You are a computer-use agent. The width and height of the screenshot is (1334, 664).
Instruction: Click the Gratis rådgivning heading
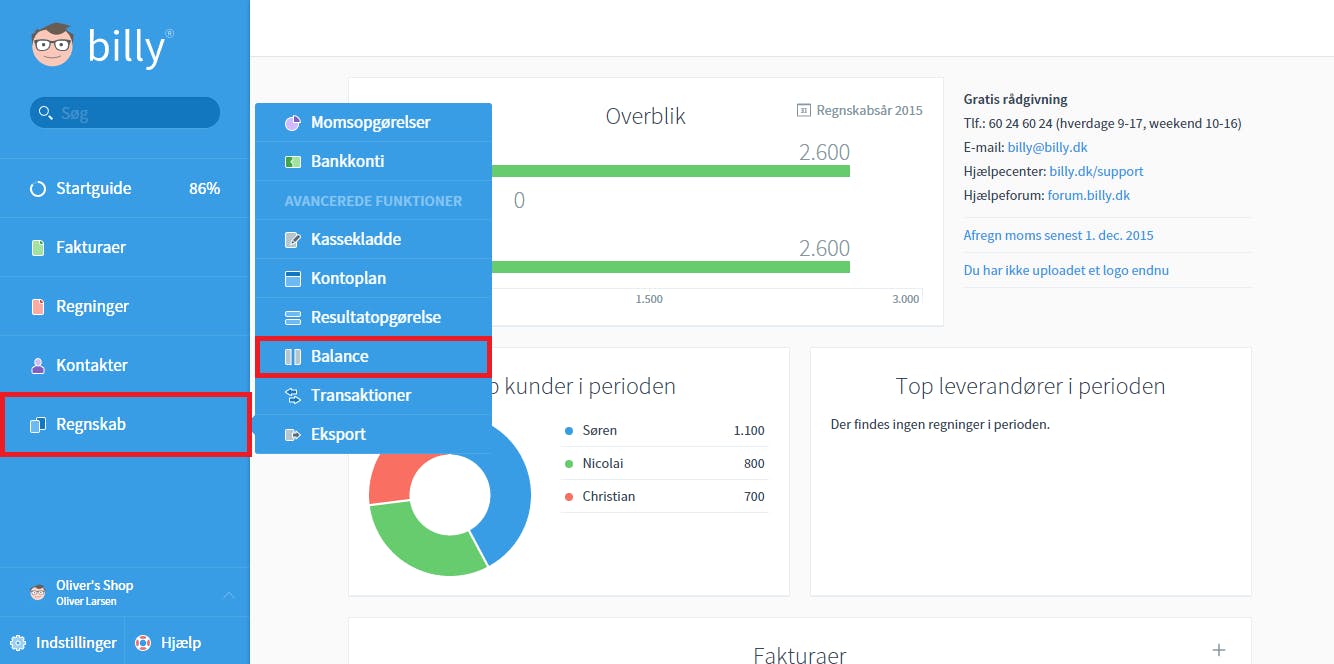(1015, 100)
